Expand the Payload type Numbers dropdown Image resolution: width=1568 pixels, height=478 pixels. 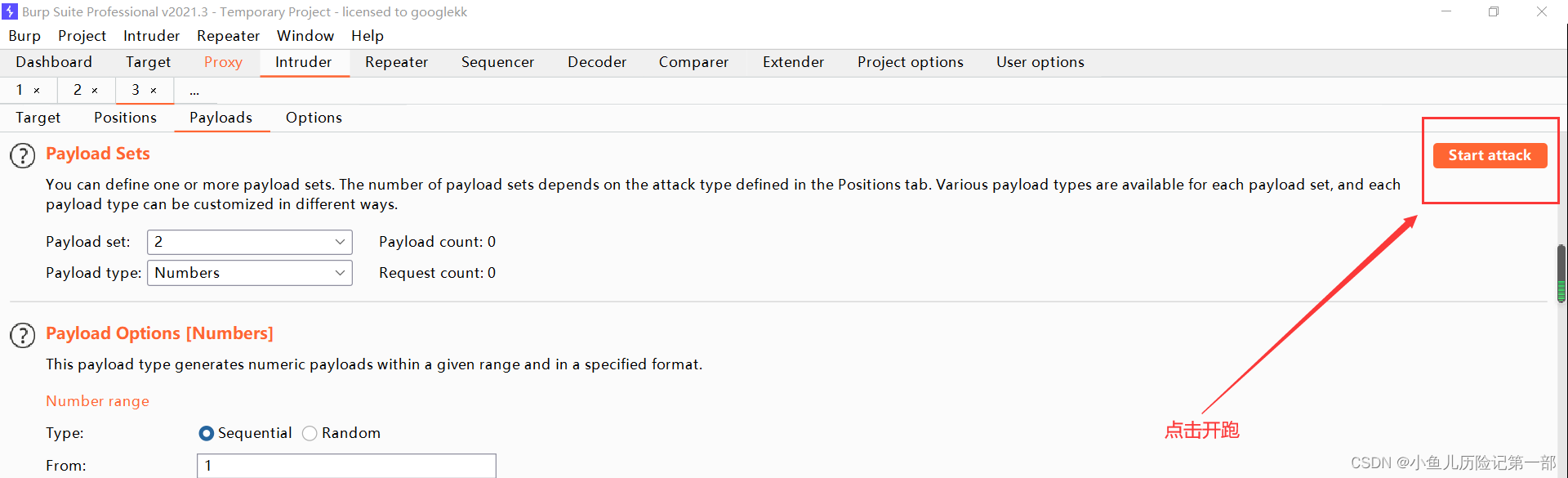250,273
